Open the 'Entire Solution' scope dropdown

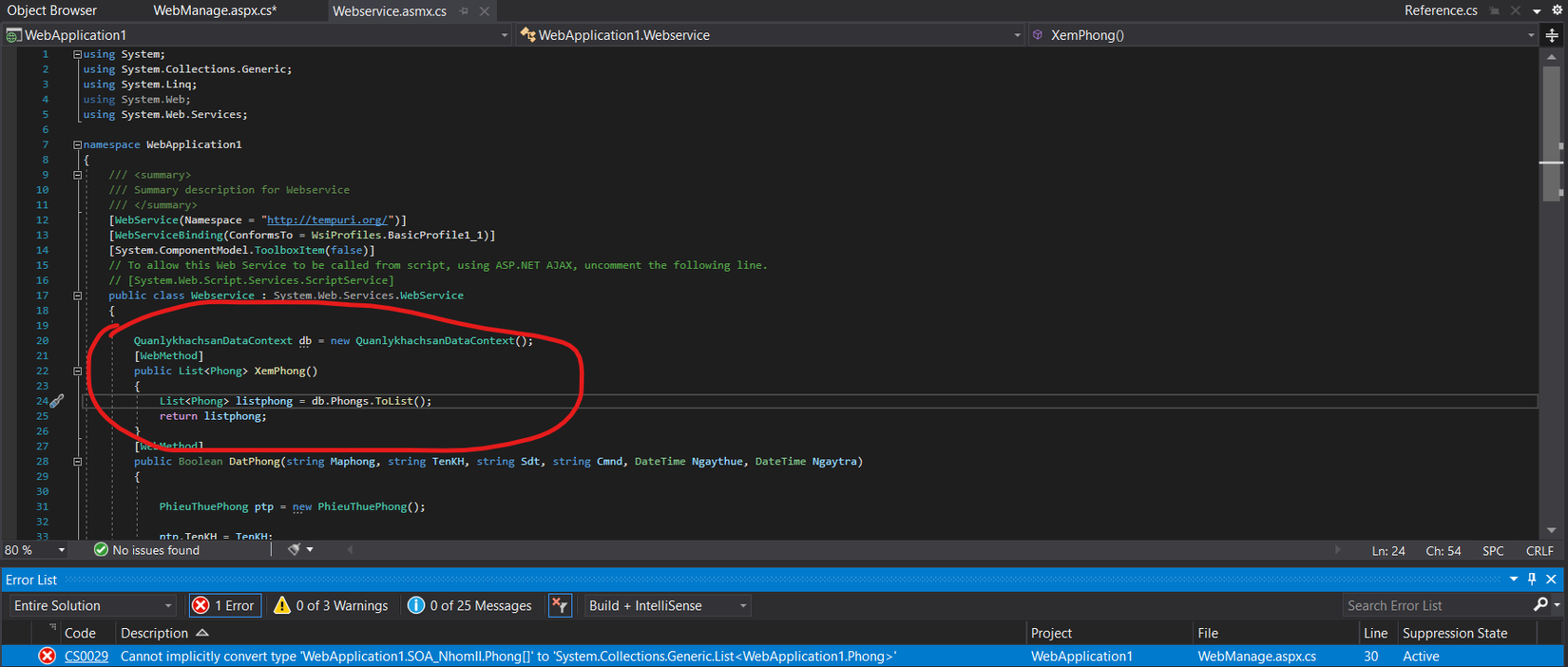pyautogui.click(x=92, y=605)
